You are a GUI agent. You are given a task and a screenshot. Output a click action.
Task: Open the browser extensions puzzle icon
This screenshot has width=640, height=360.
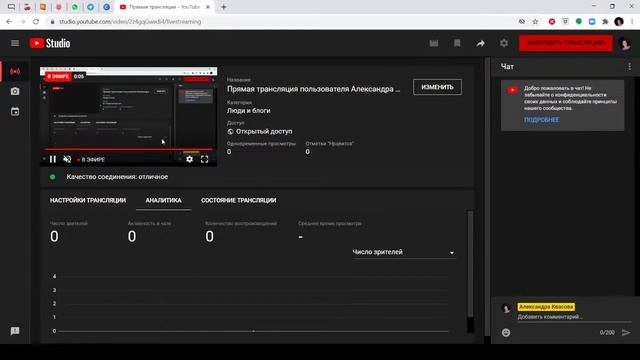tap(605, 22)
